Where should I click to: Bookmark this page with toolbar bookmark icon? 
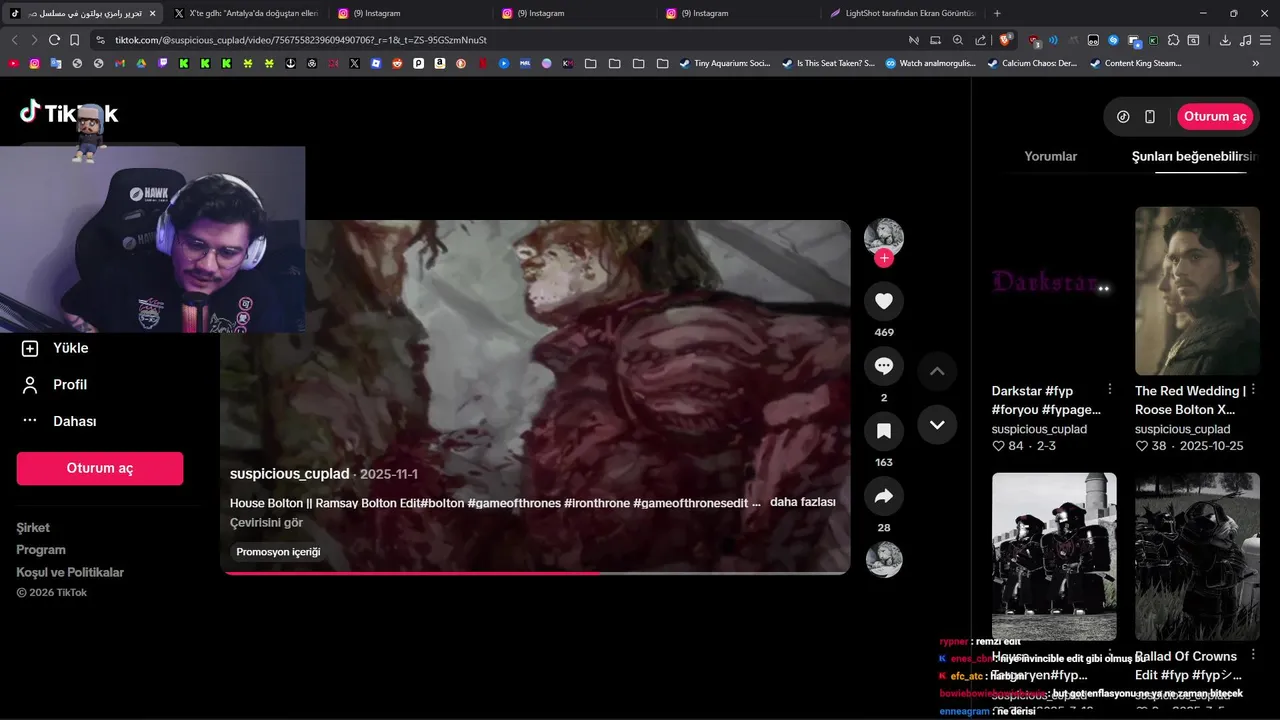74,40
